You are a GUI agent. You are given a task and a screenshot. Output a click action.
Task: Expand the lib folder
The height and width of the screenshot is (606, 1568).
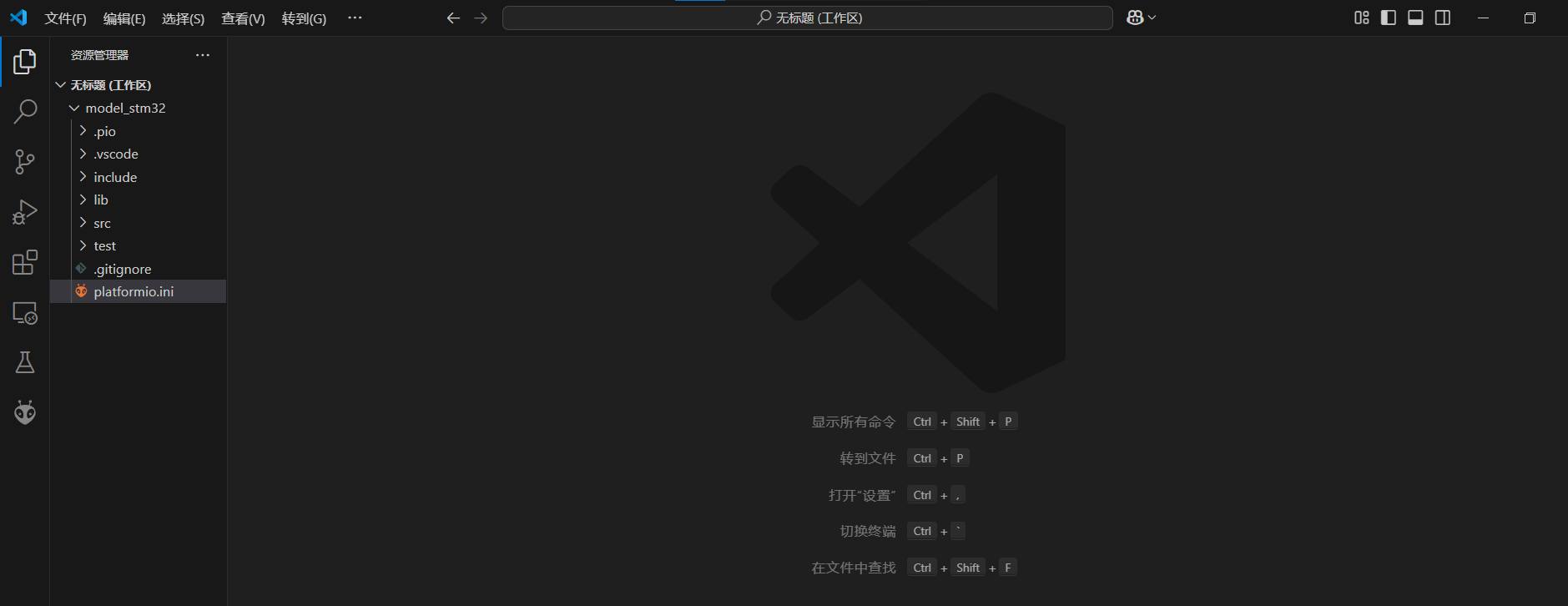(139, 199)
